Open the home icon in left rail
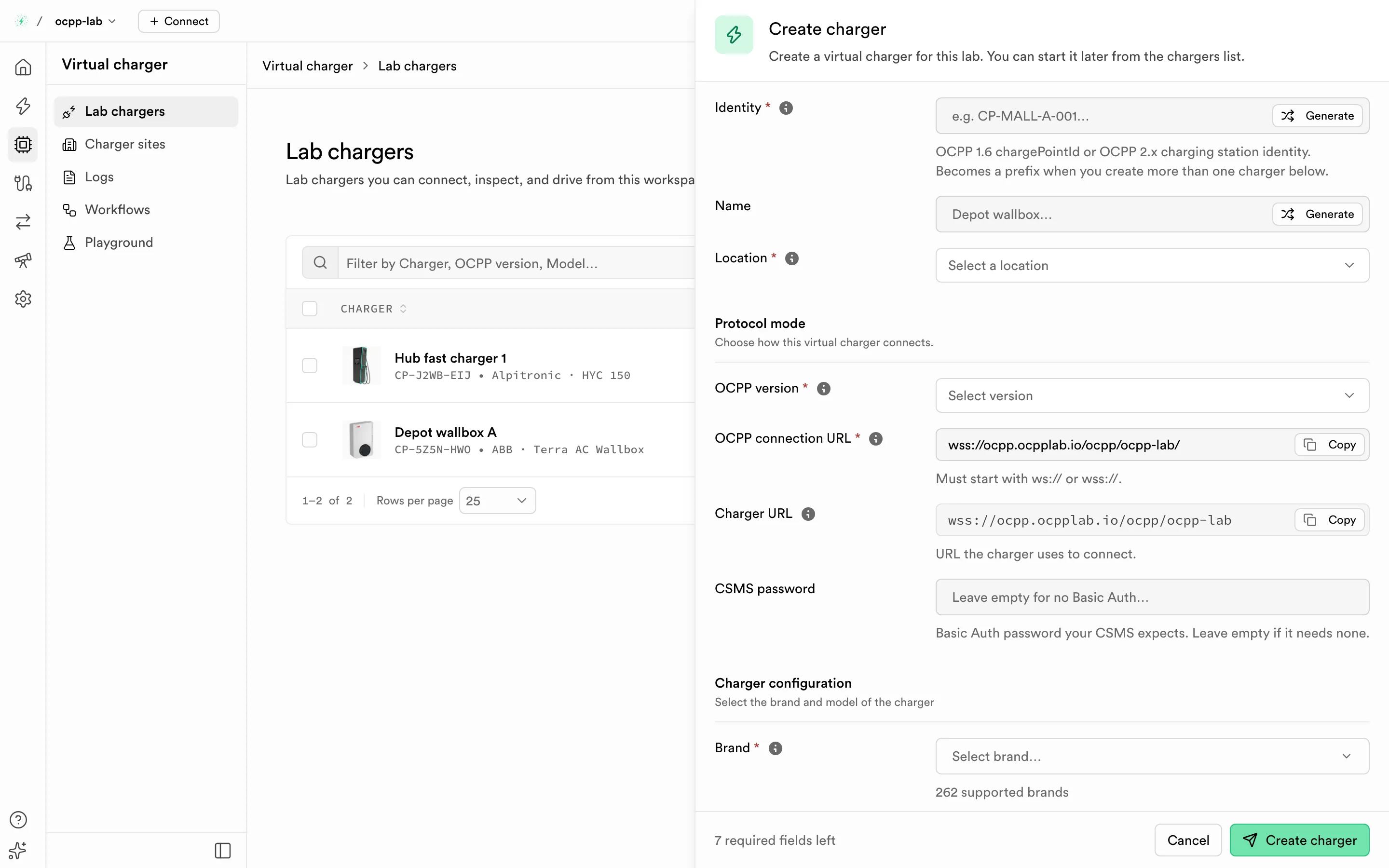 (x=23, y=67)
